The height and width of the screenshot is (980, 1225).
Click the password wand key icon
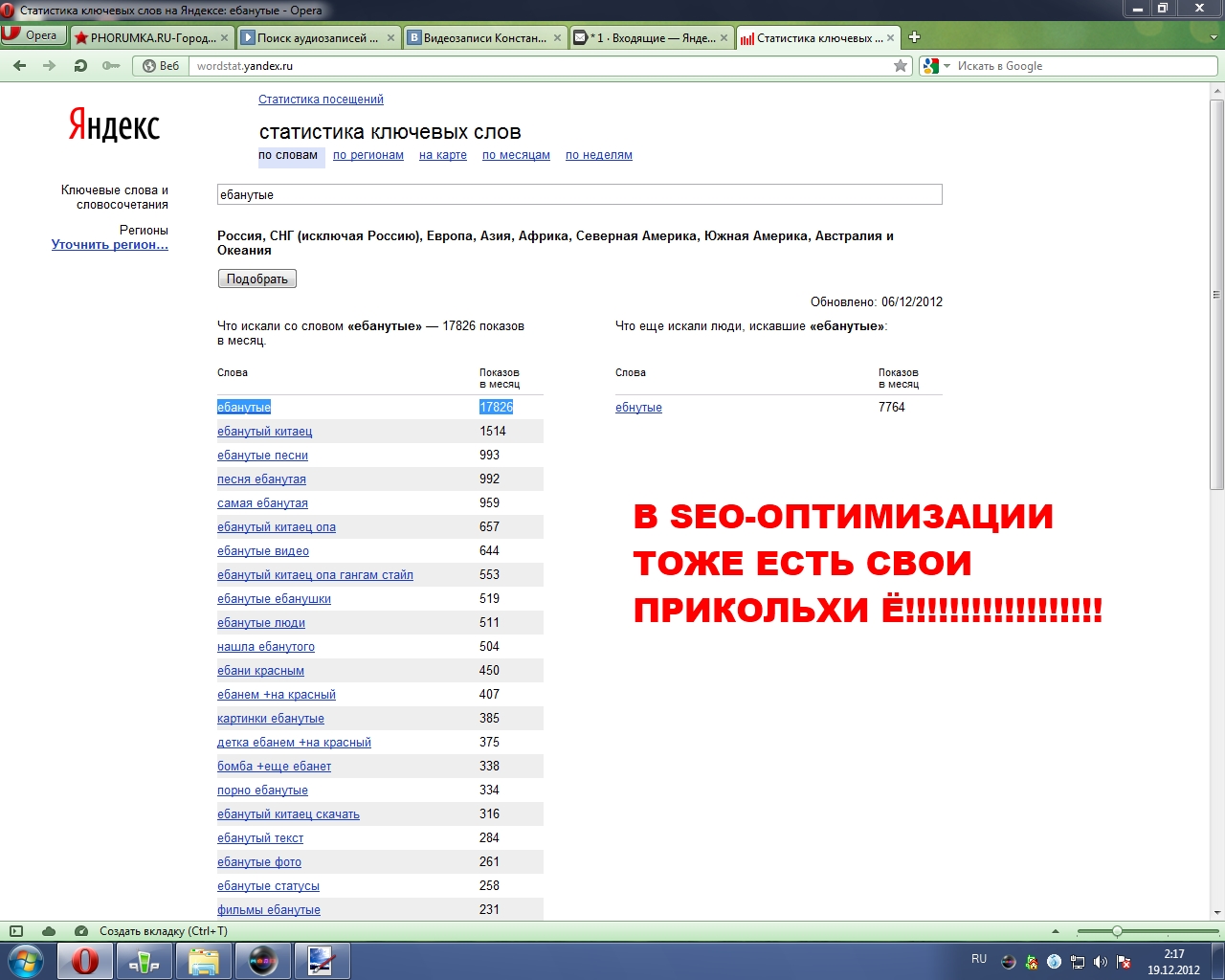click(x=111, y=66)
